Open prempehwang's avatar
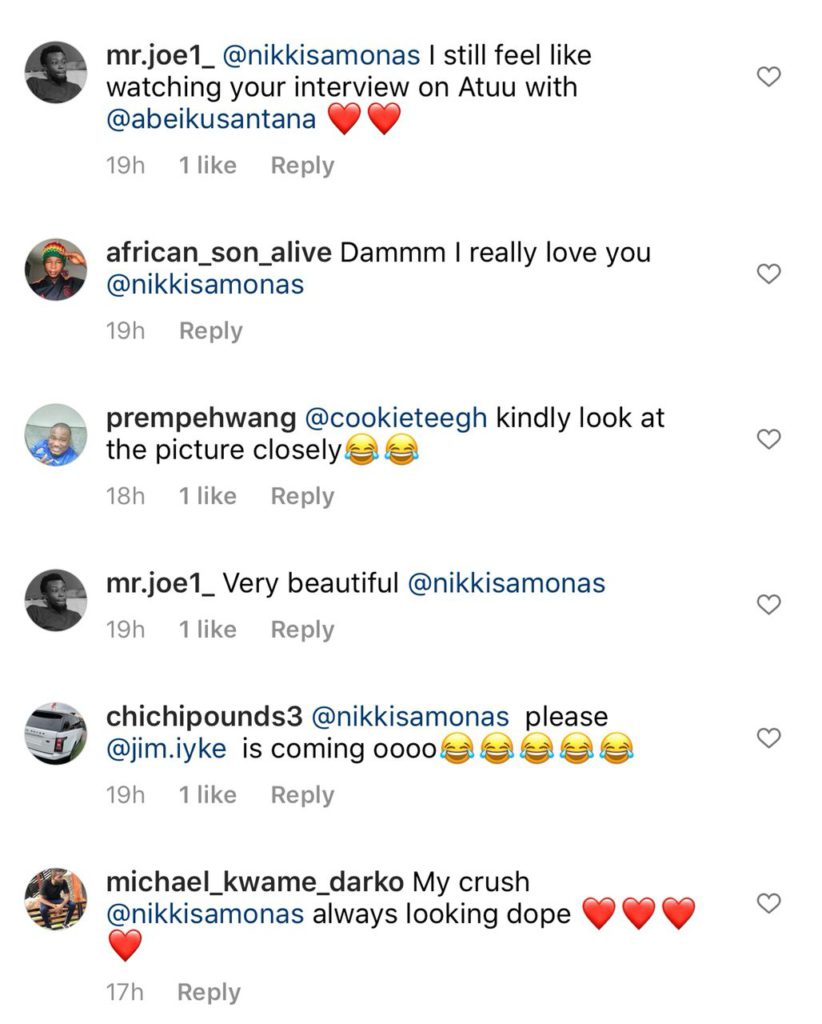Viewport: 822px width, 1024px height. (56, 435)
